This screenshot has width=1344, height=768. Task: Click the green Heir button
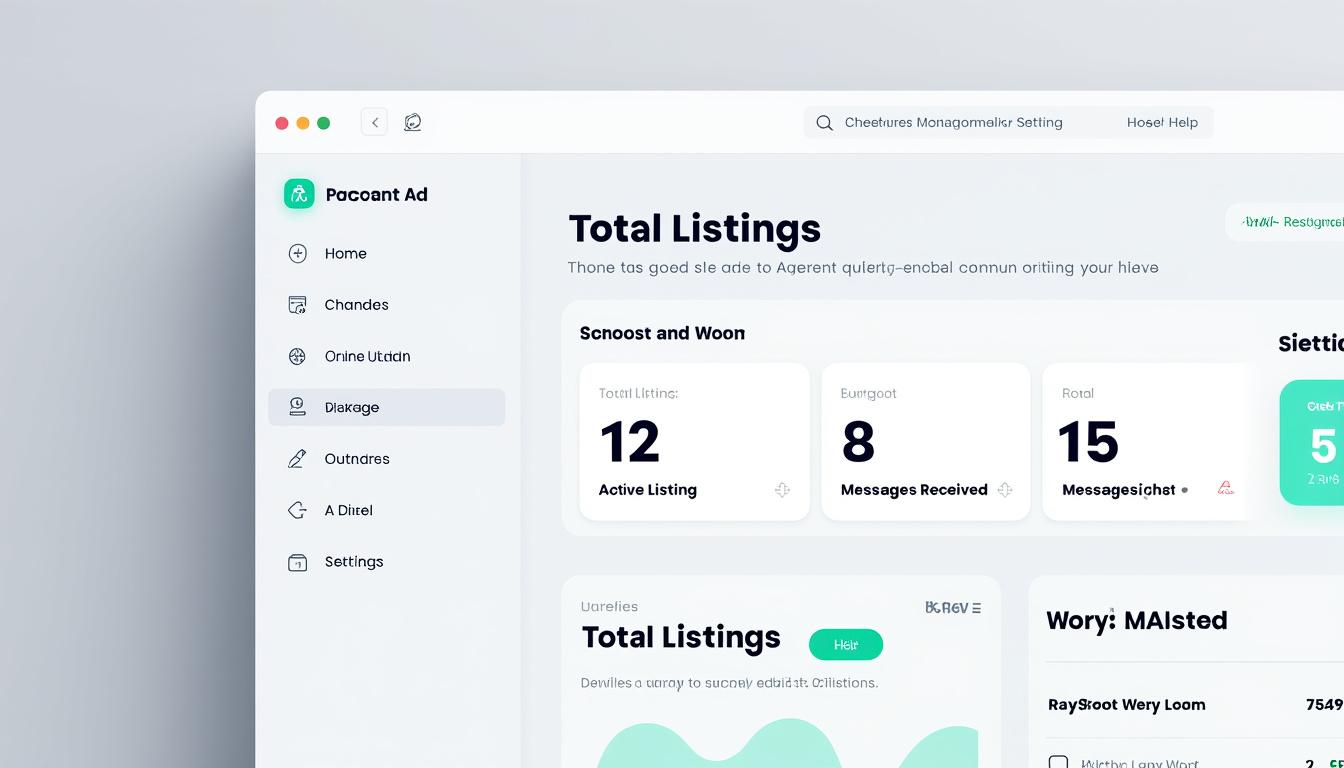point(845,645)
